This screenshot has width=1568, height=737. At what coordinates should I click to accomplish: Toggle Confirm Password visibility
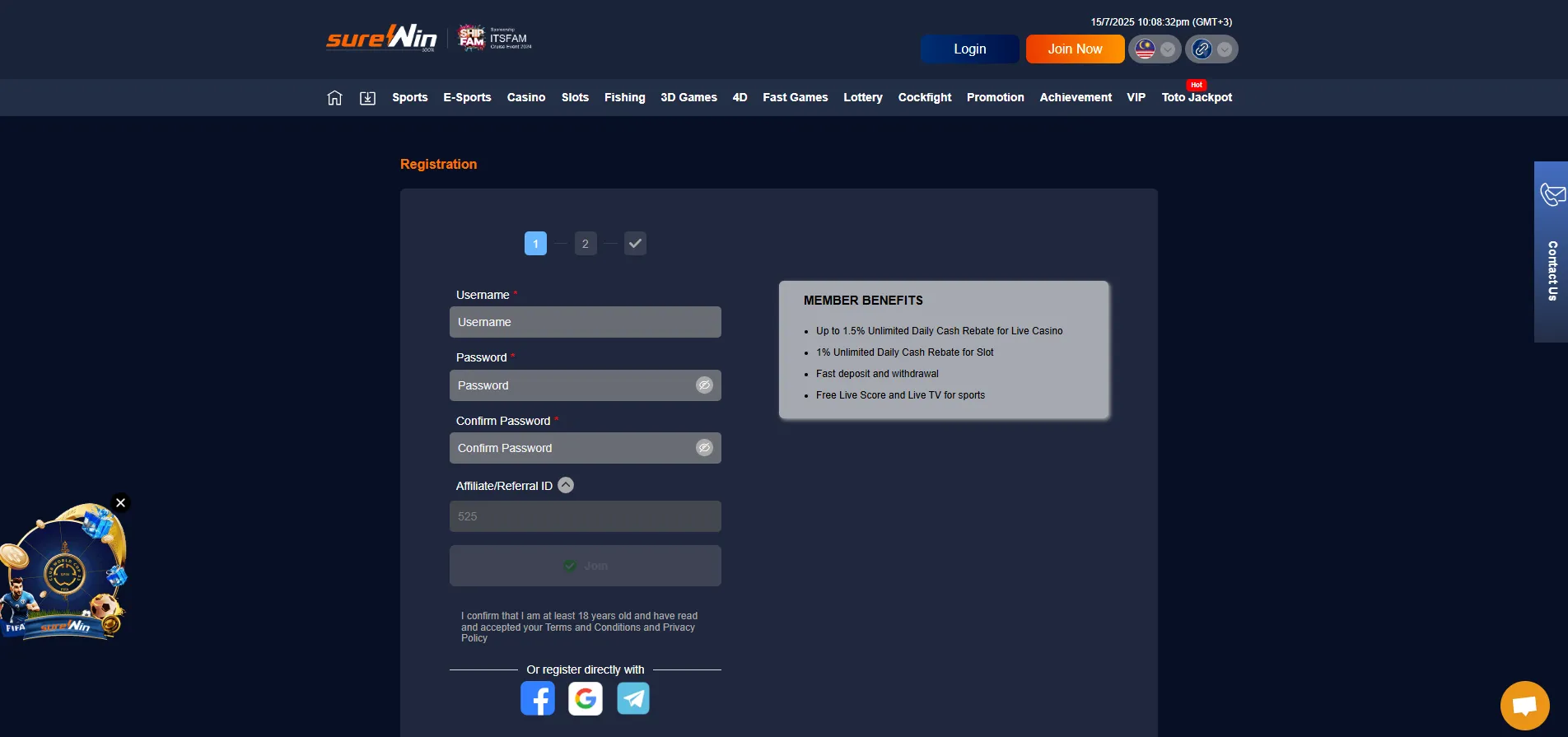click(x=704, y=448)
